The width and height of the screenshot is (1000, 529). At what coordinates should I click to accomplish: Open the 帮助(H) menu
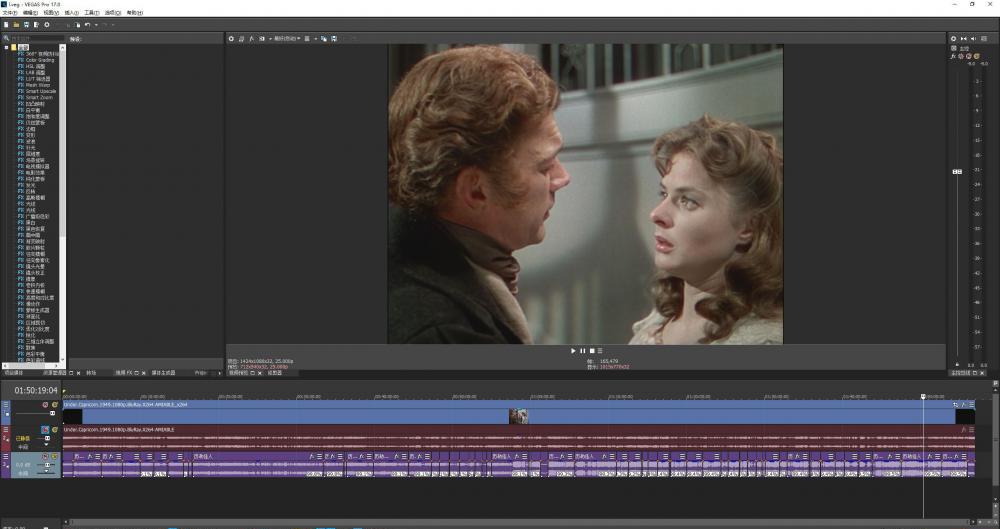135,13
